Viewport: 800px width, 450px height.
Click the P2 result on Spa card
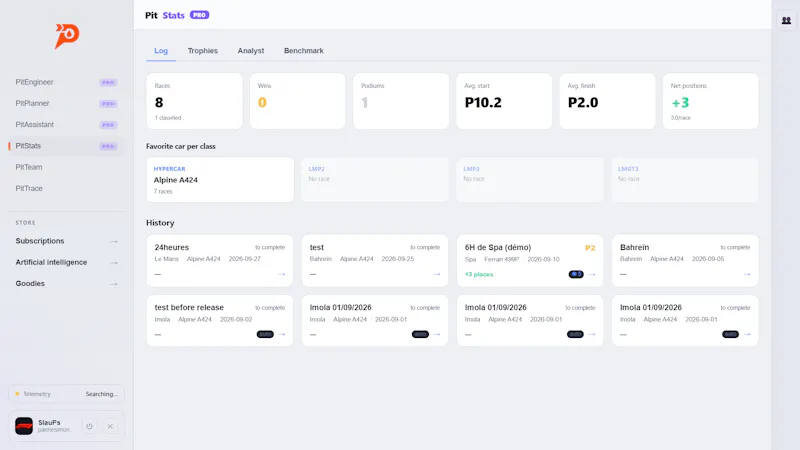tap(590, 248)
